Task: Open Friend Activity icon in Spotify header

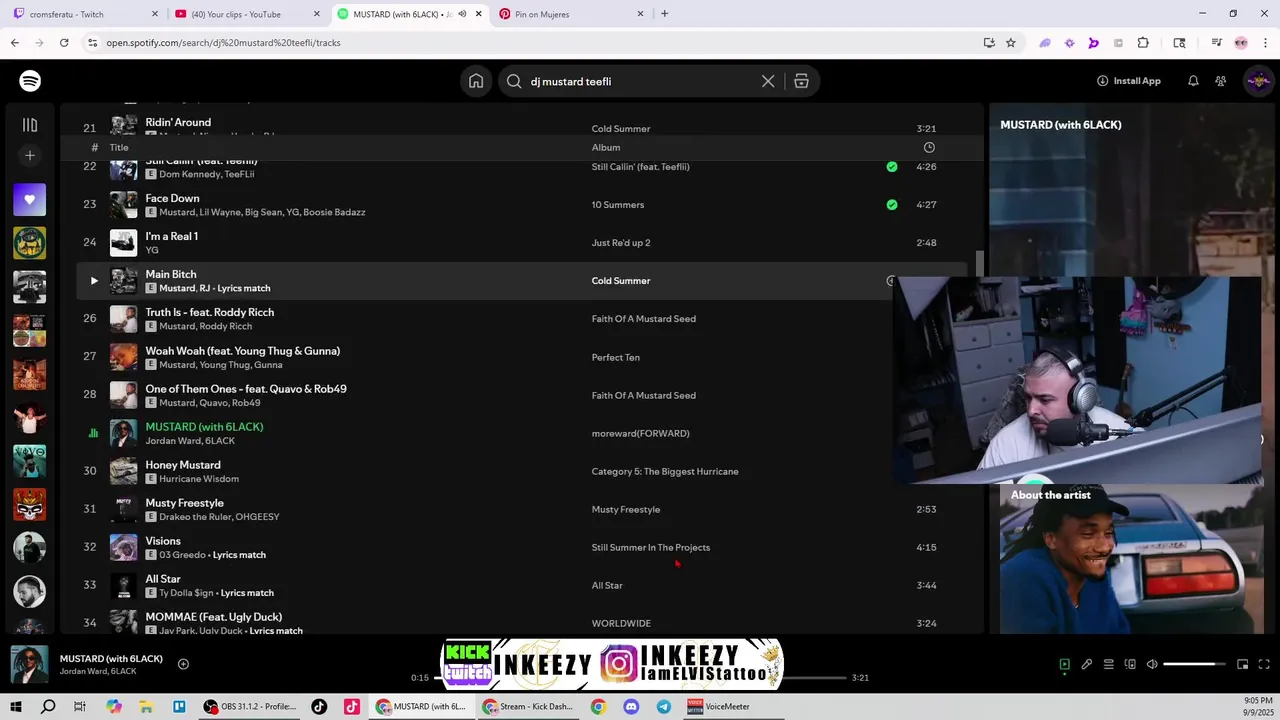Action: 1221,81
